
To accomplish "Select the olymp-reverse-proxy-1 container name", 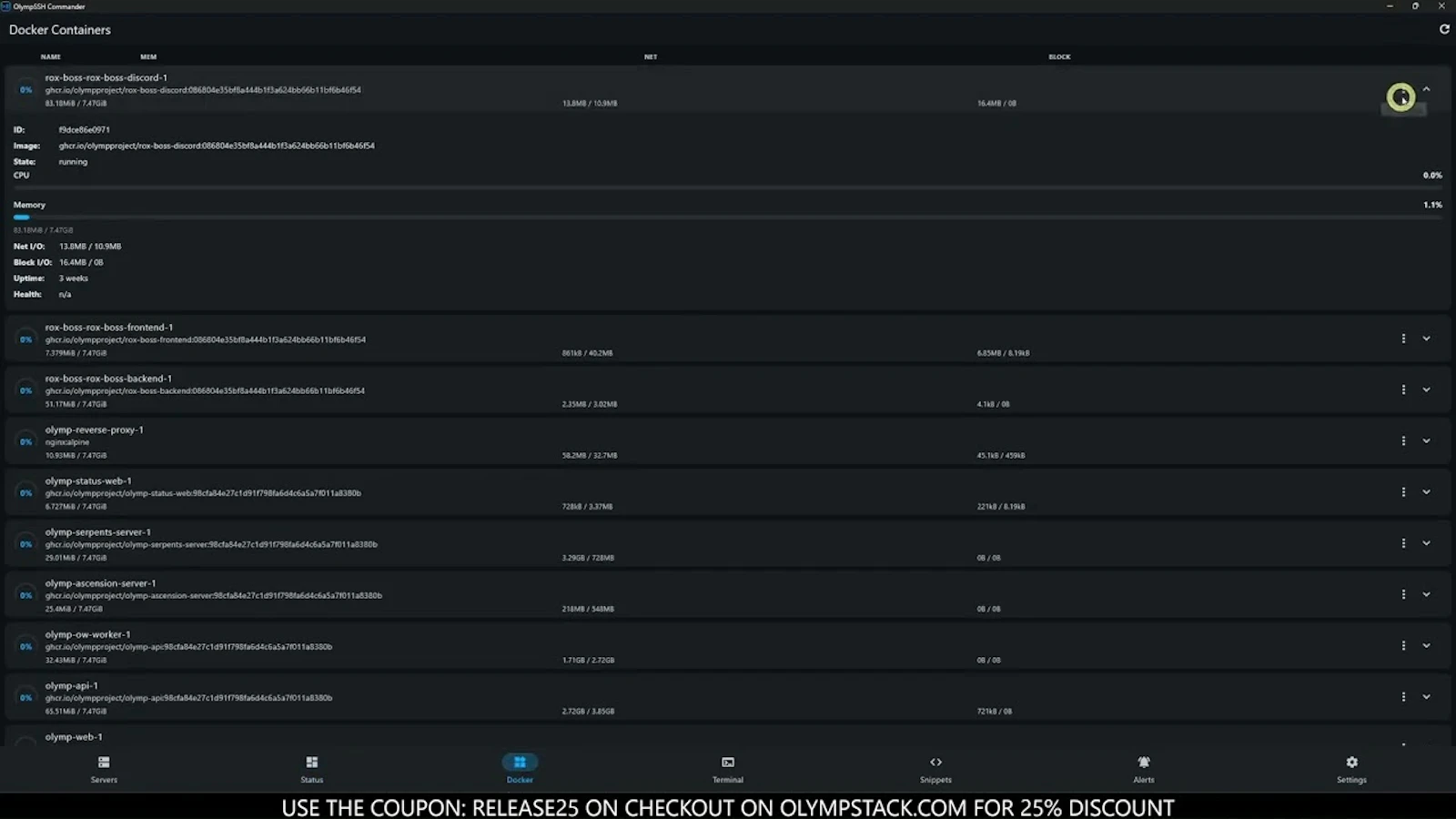I will (94, 430).
